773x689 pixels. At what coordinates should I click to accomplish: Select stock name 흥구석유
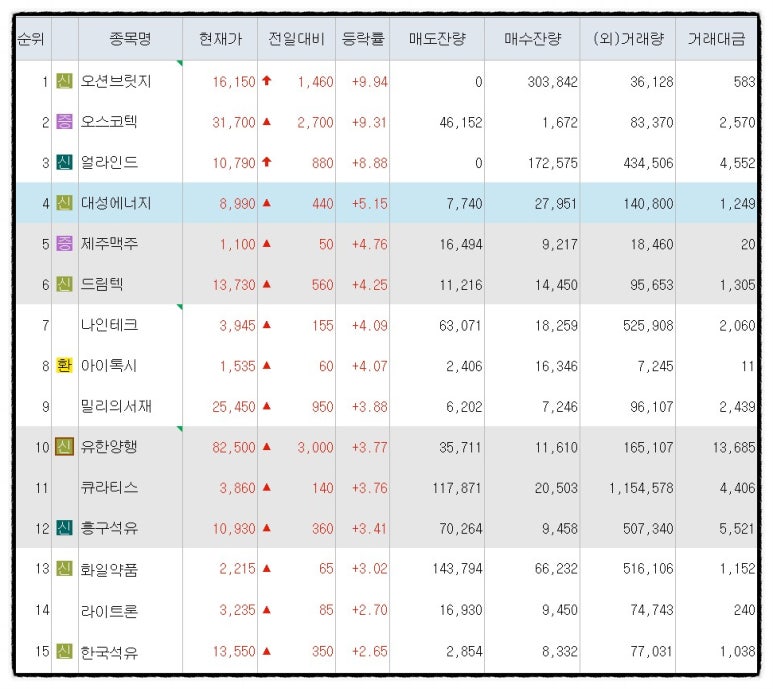point(109,528)
